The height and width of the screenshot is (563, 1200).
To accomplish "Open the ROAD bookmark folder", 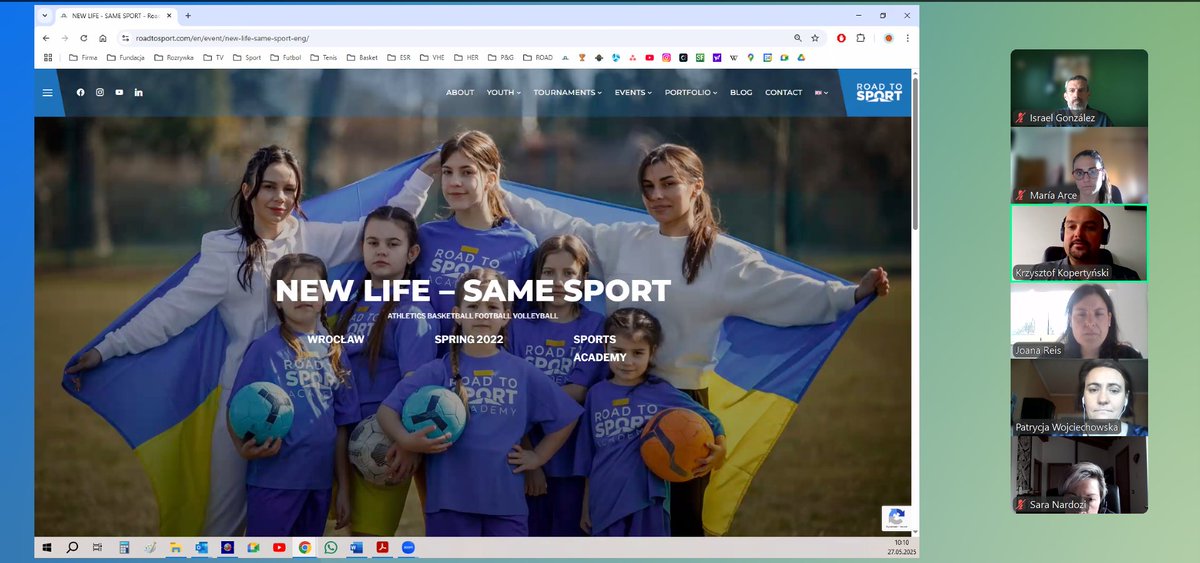I will [x=538, y=58].
